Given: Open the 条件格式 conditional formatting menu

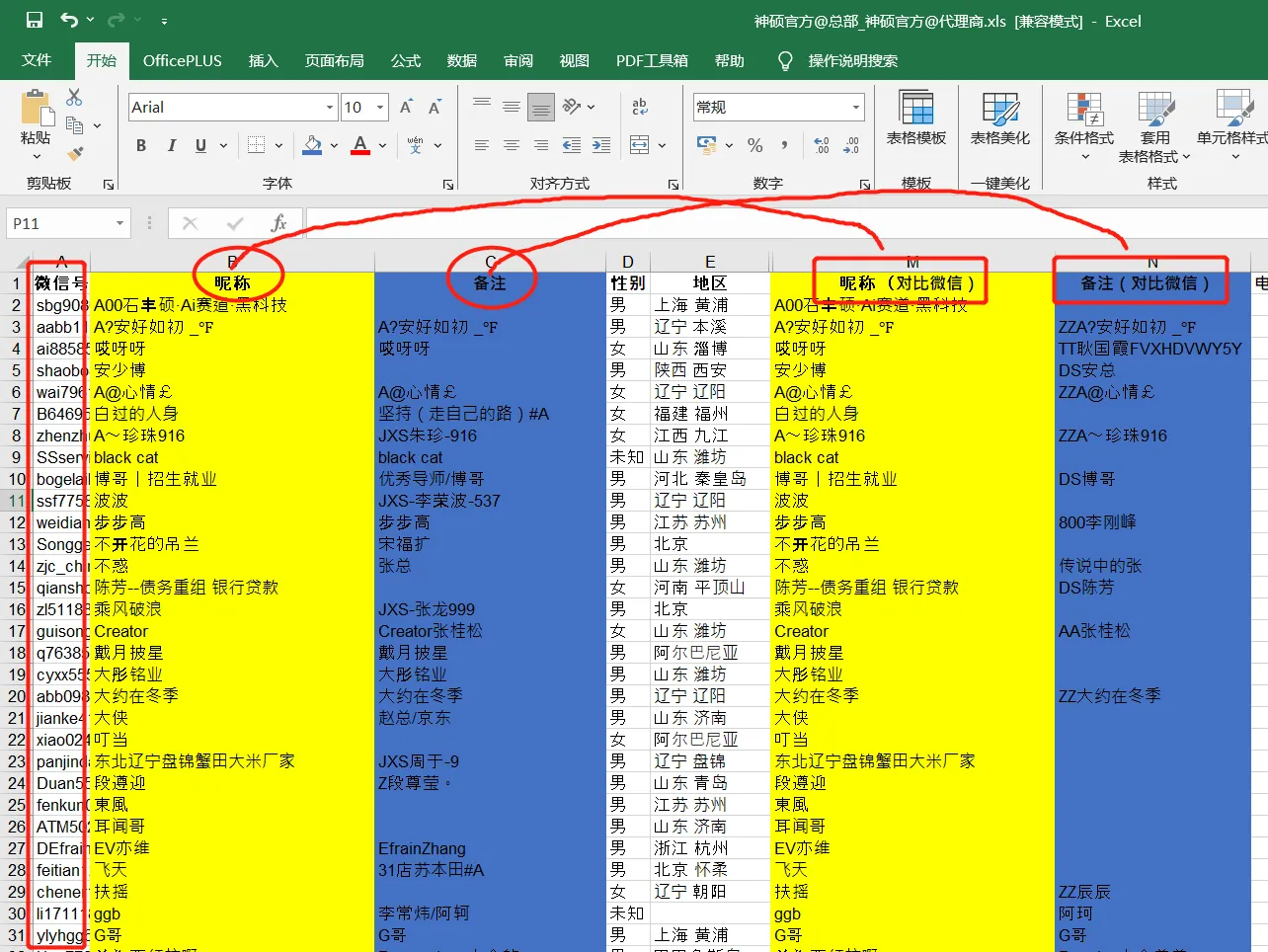Looking at the screenshot, I should click(x=1083, y=127).
